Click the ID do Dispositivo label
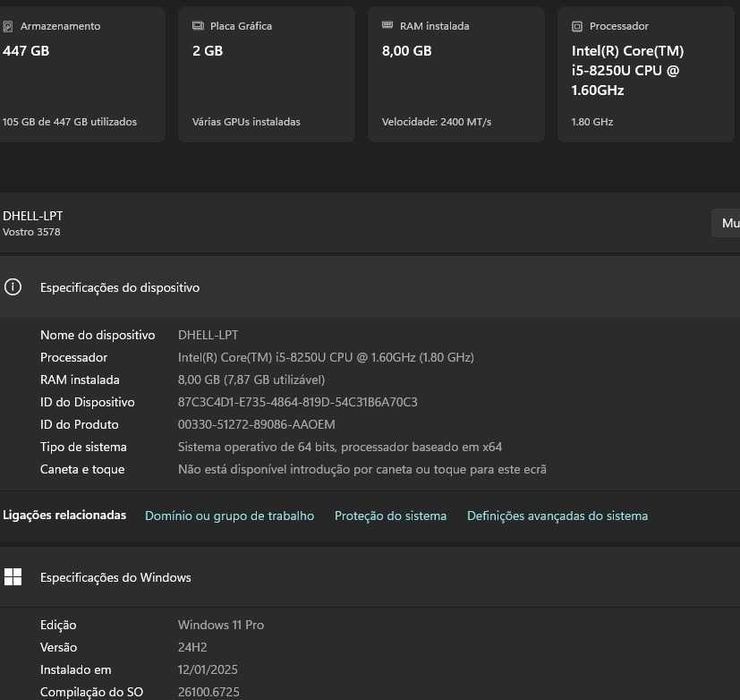 [x=87, y=402]
